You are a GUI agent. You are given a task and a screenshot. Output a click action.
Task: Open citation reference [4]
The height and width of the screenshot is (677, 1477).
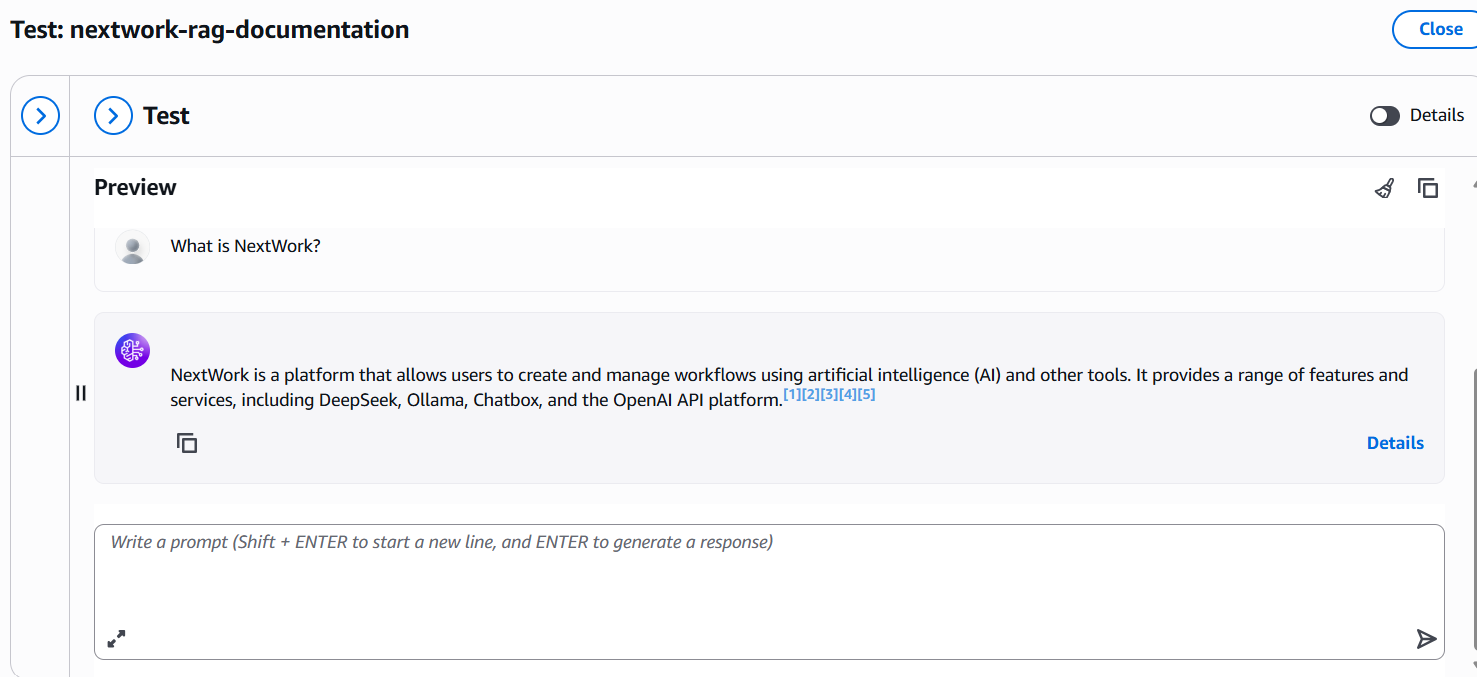[x=848, y=395]
